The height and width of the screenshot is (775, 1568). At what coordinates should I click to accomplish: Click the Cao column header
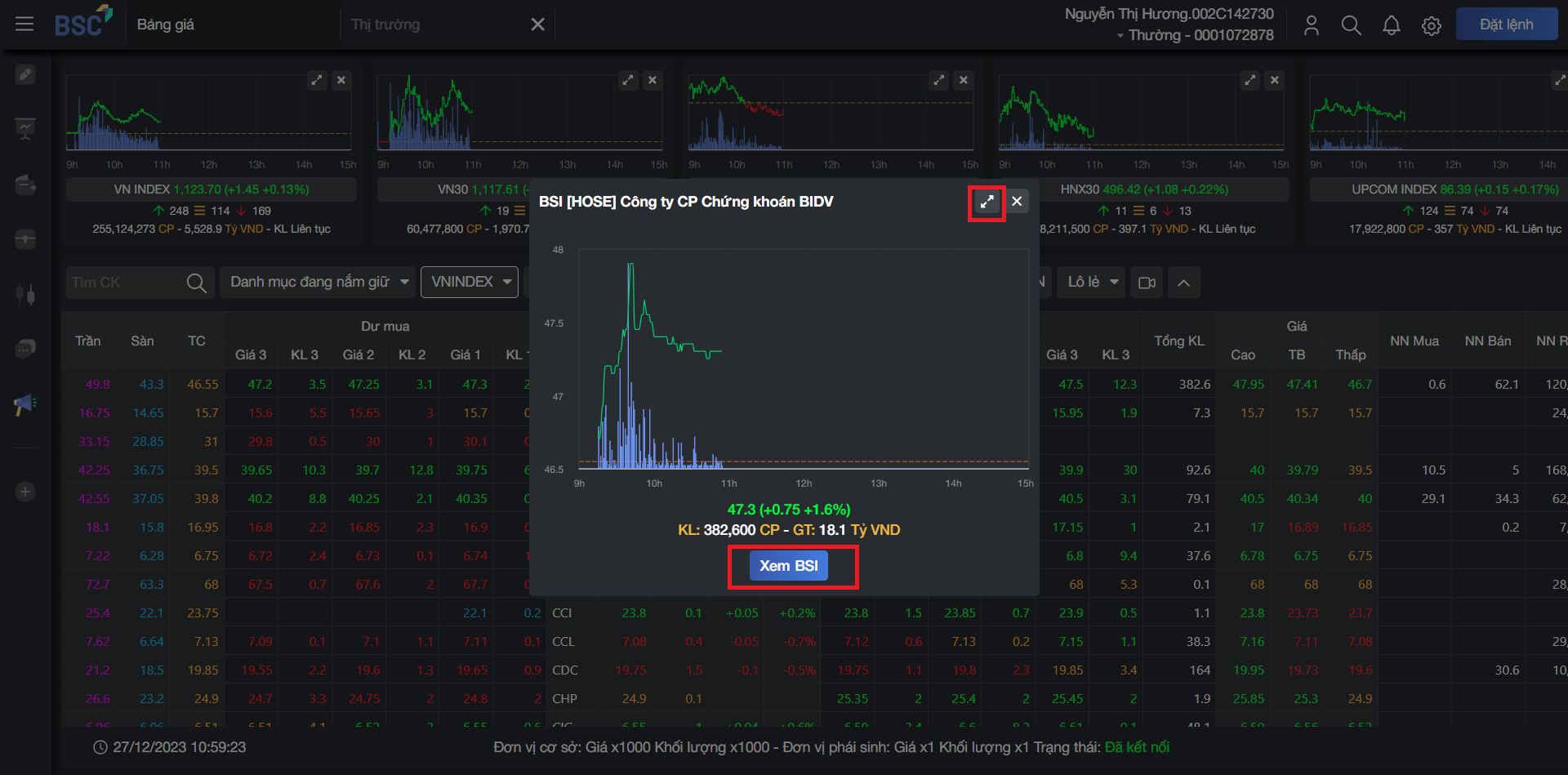[x=1243, y=354]
